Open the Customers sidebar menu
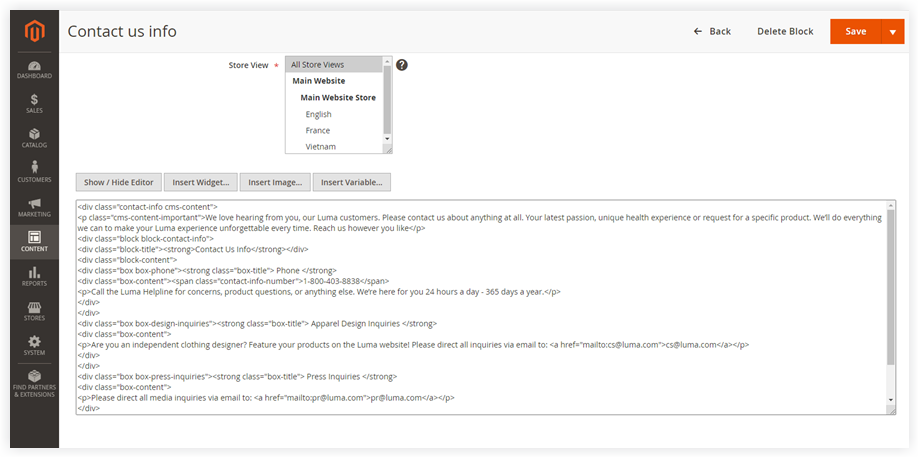The height and width of the screenshot is (458, 919). (x=34, y=172)
